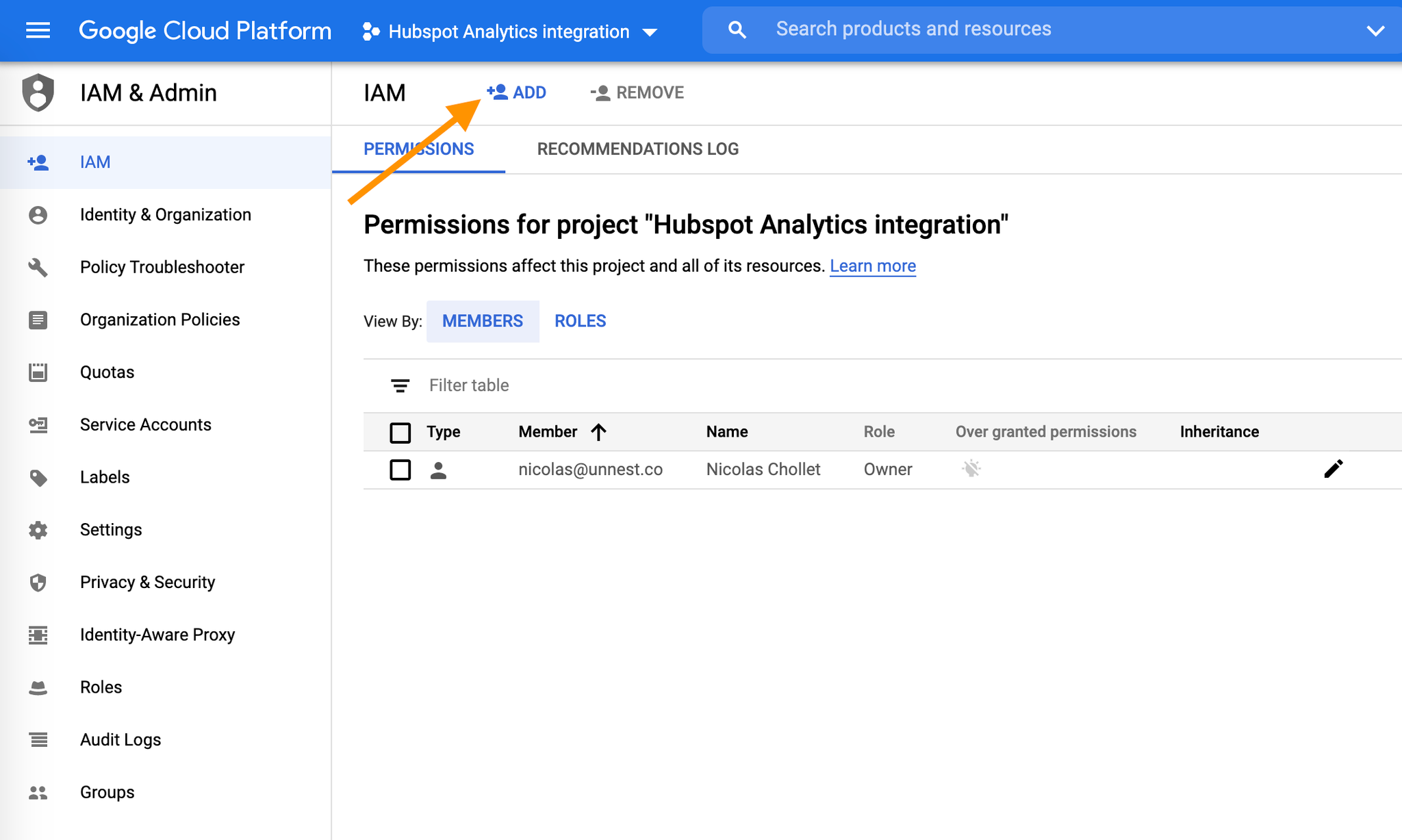Click the Type column header
The width and height of the screenshot is (1402, 840).
point(443,432)
